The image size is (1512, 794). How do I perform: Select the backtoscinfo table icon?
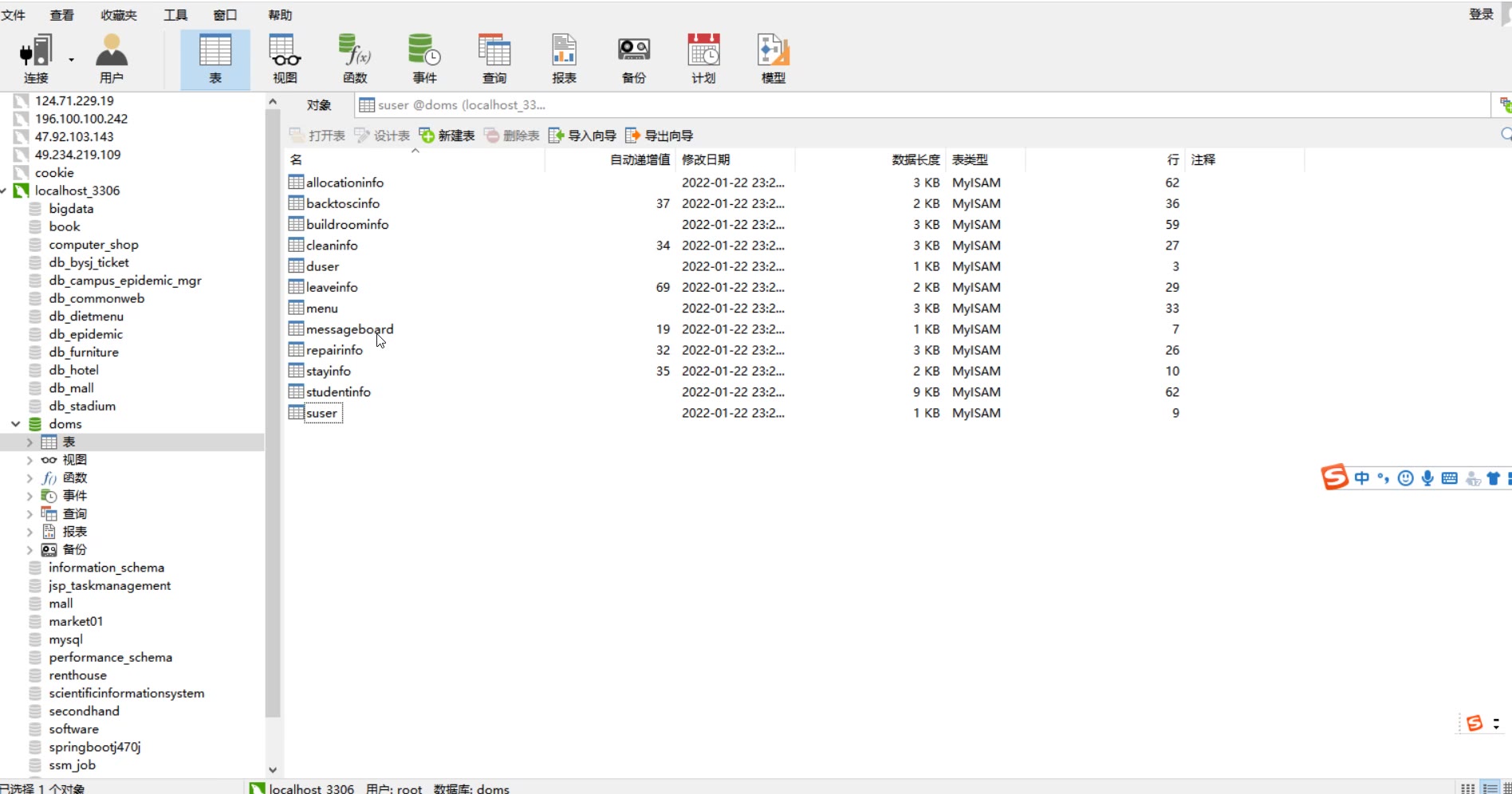coord(296,202)
